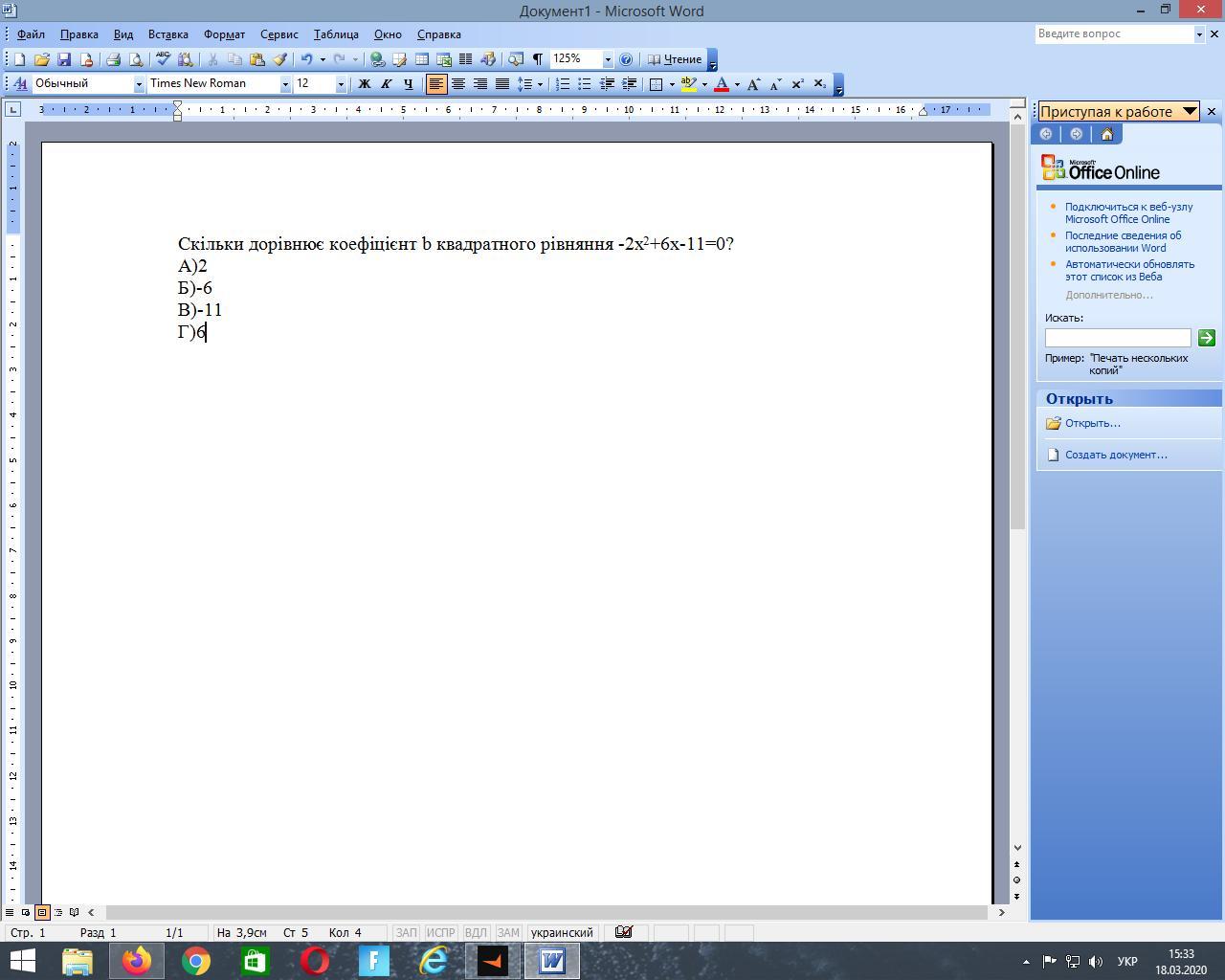Open the style dropdown 'Обычный'
Viewport: 1225px width, 980px height.
[x=139, y=84]
